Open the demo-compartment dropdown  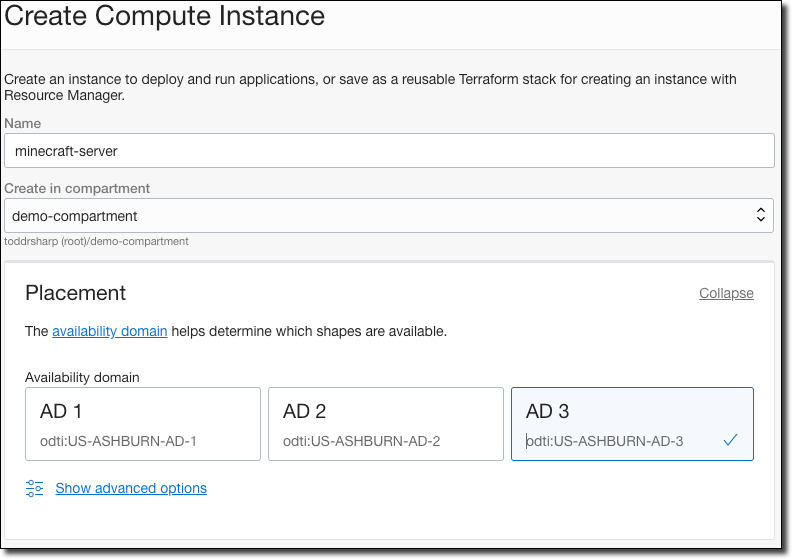click(x=389, y=216)
